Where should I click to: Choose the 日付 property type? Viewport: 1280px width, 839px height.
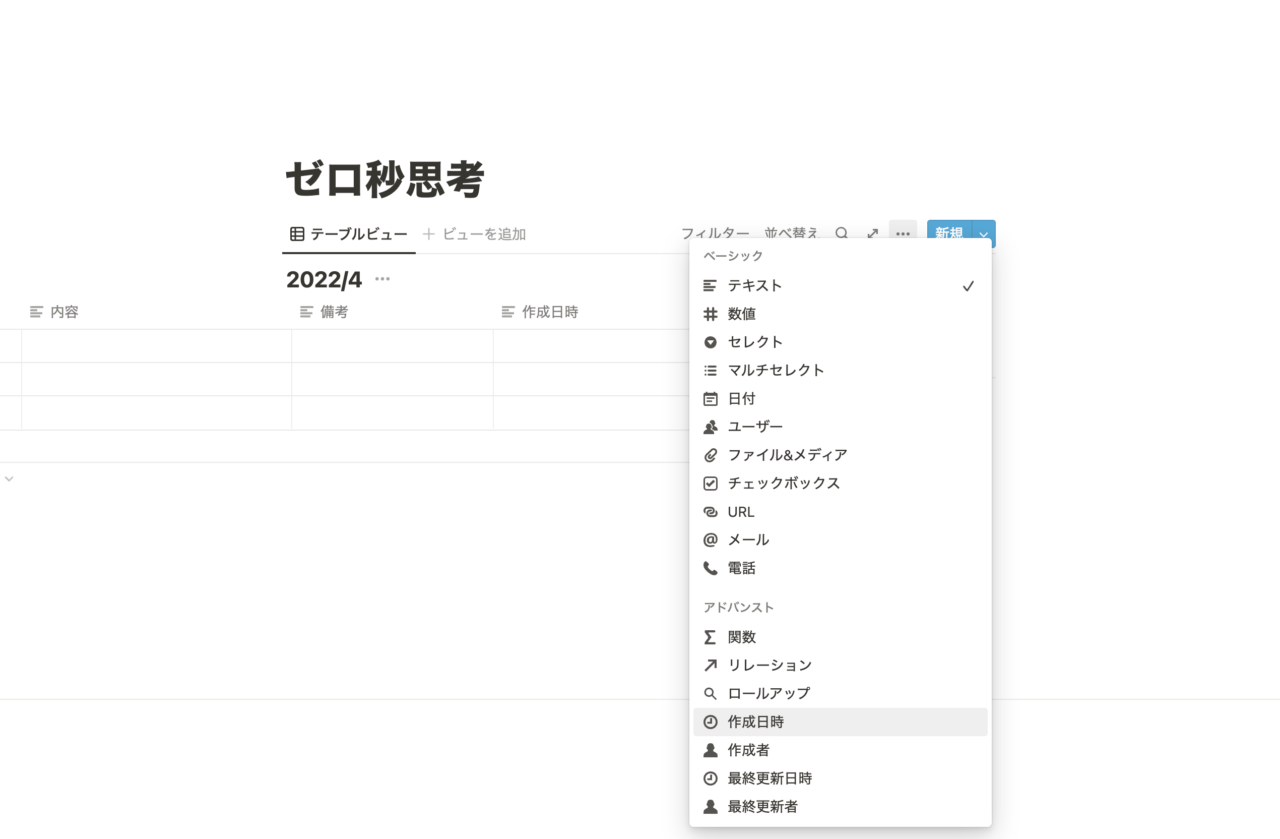840,398
